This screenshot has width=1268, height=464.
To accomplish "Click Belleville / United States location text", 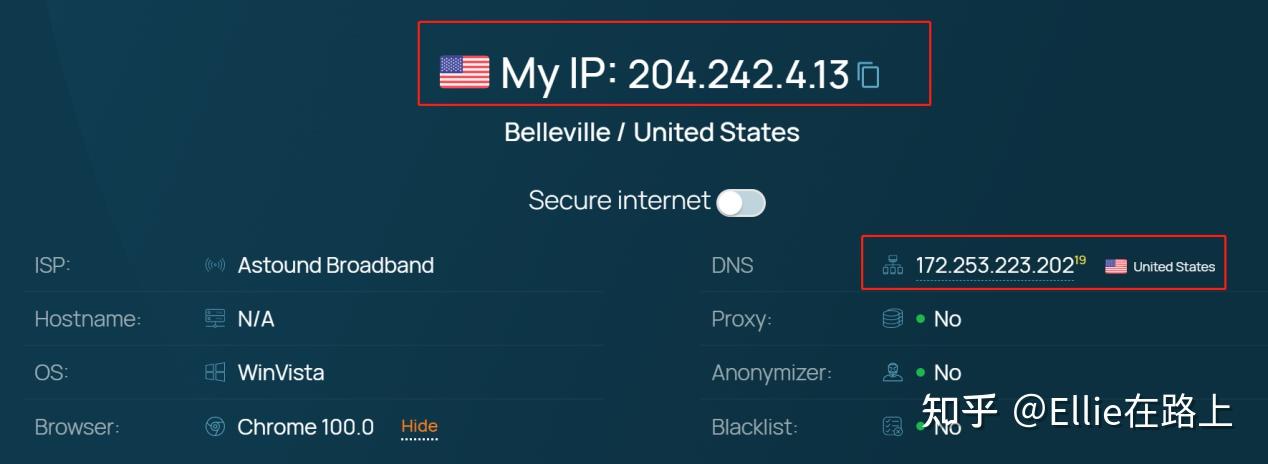I will click(652, 132).
